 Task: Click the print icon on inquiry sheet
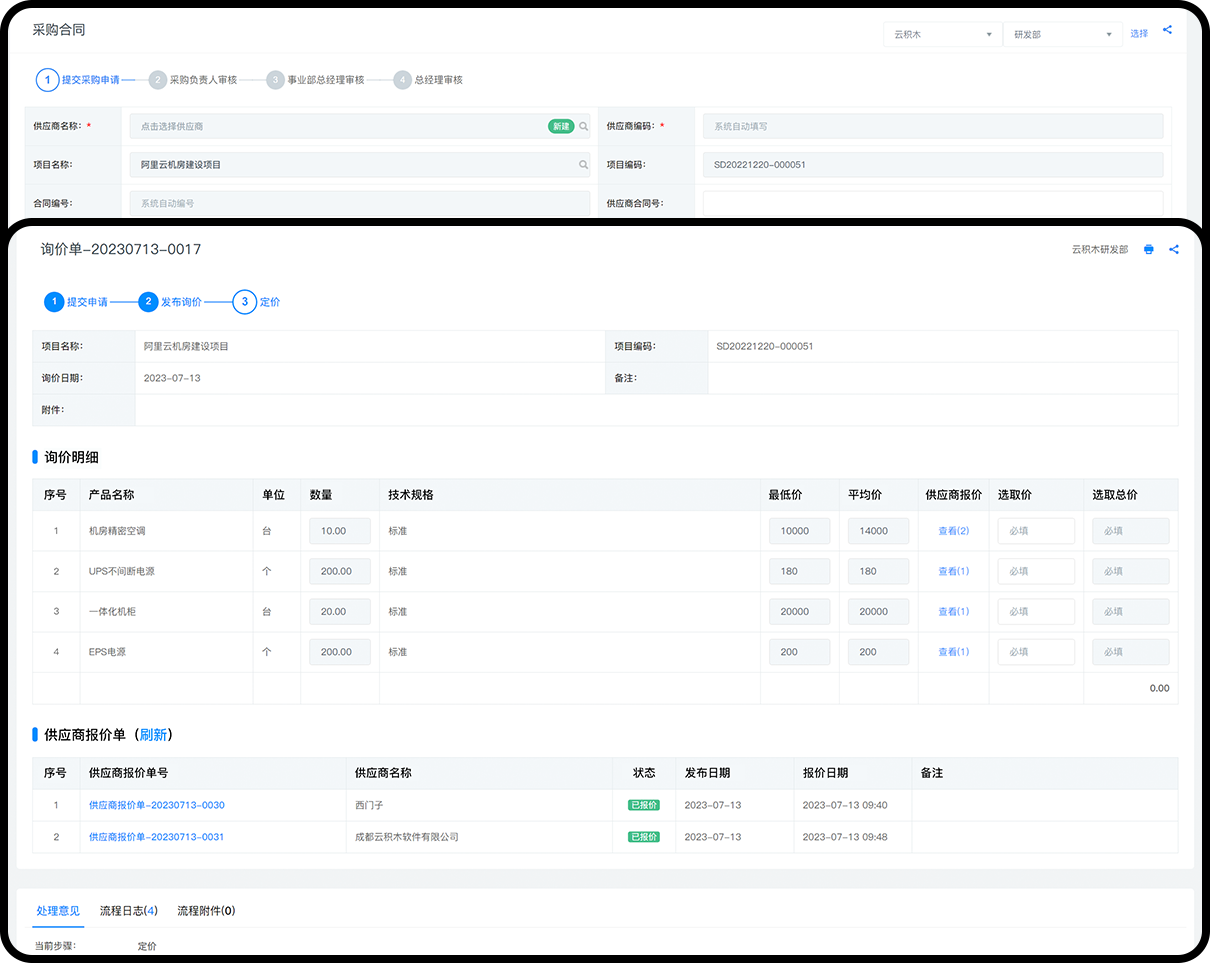pos(1148,250)
